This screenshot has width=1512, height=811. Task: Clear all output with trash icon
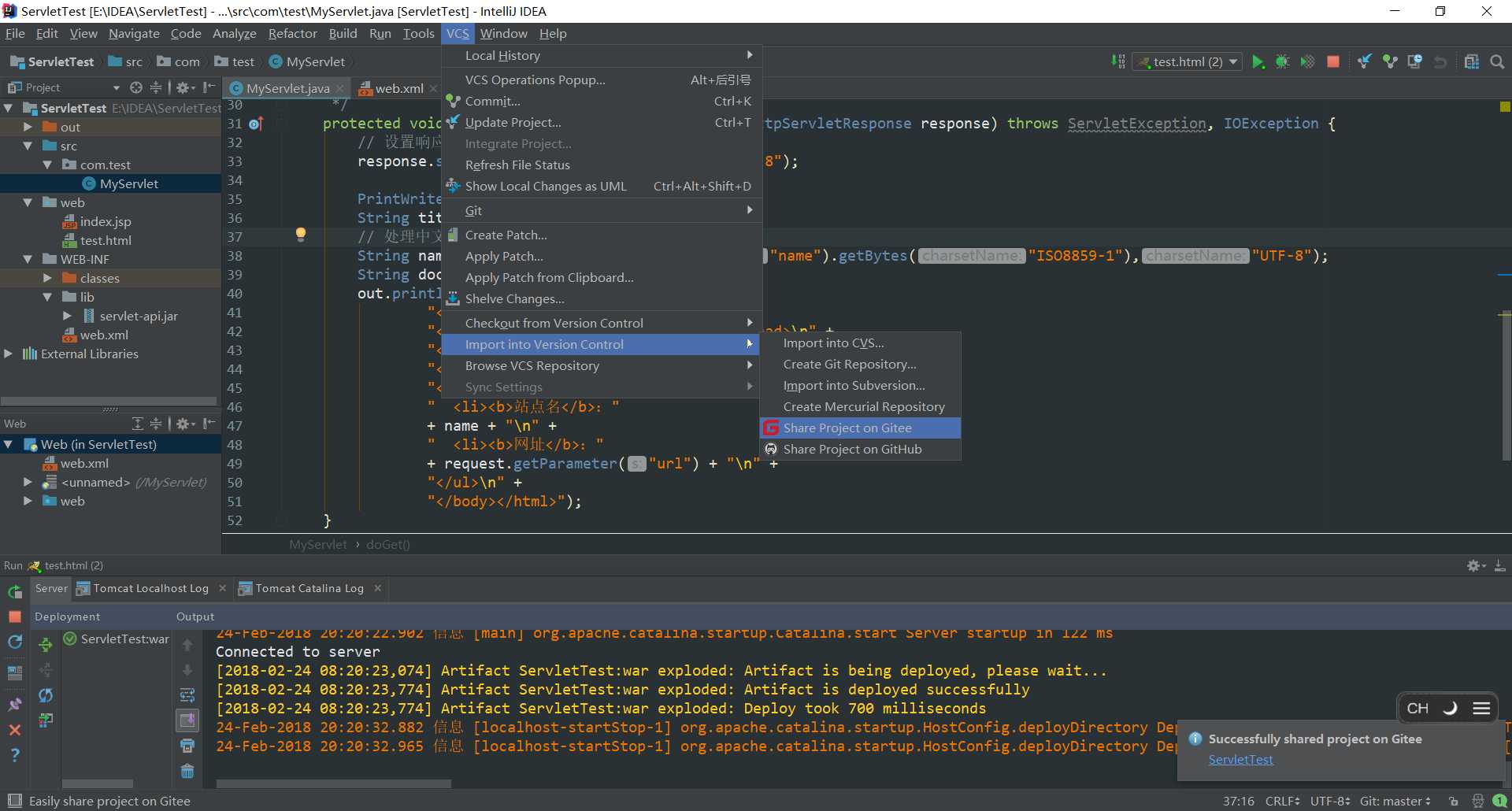tap(187, 771)
